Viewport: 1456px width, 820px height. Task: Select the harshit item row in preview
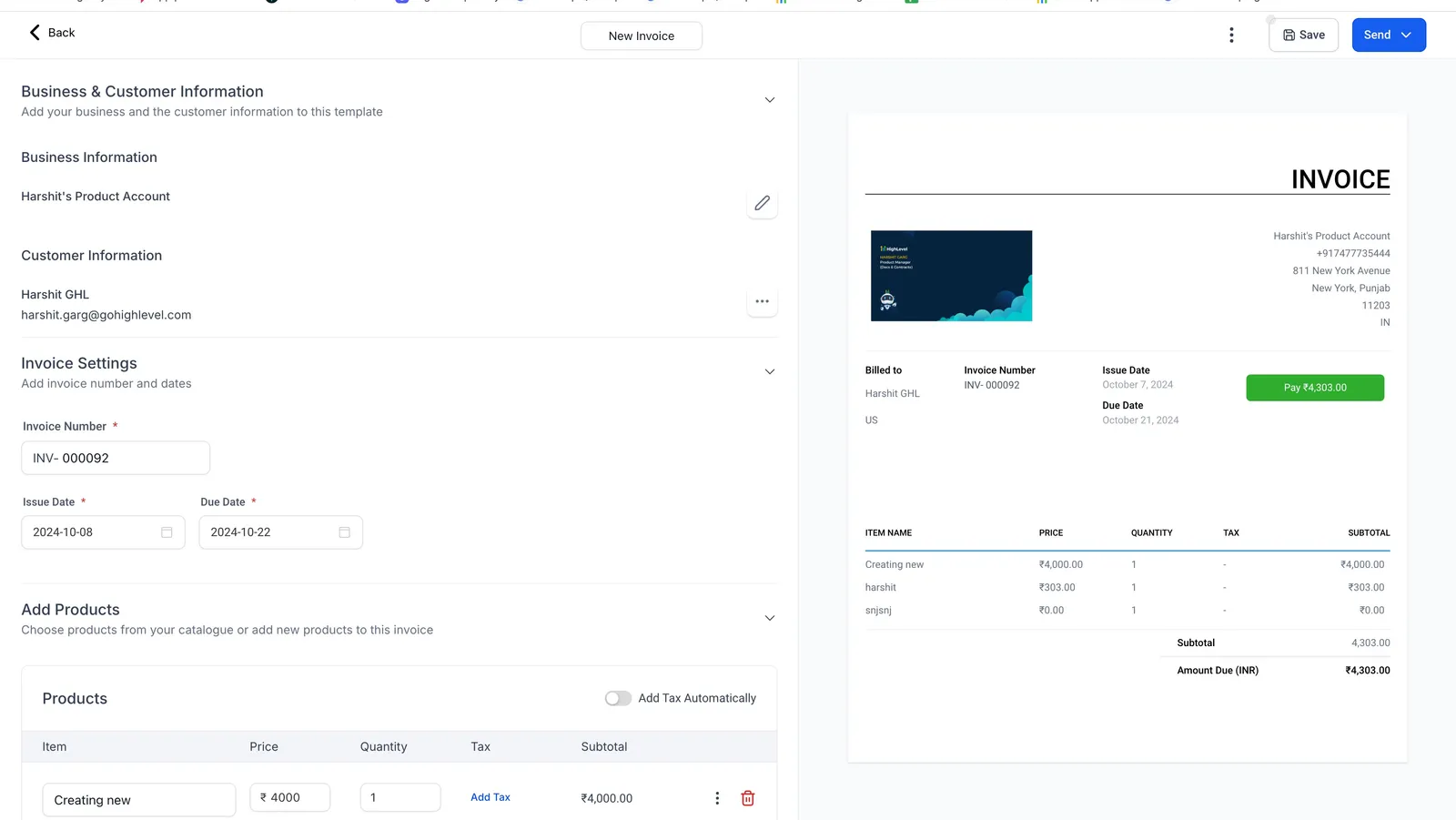pyautogui.click(x=1127, y=588)
